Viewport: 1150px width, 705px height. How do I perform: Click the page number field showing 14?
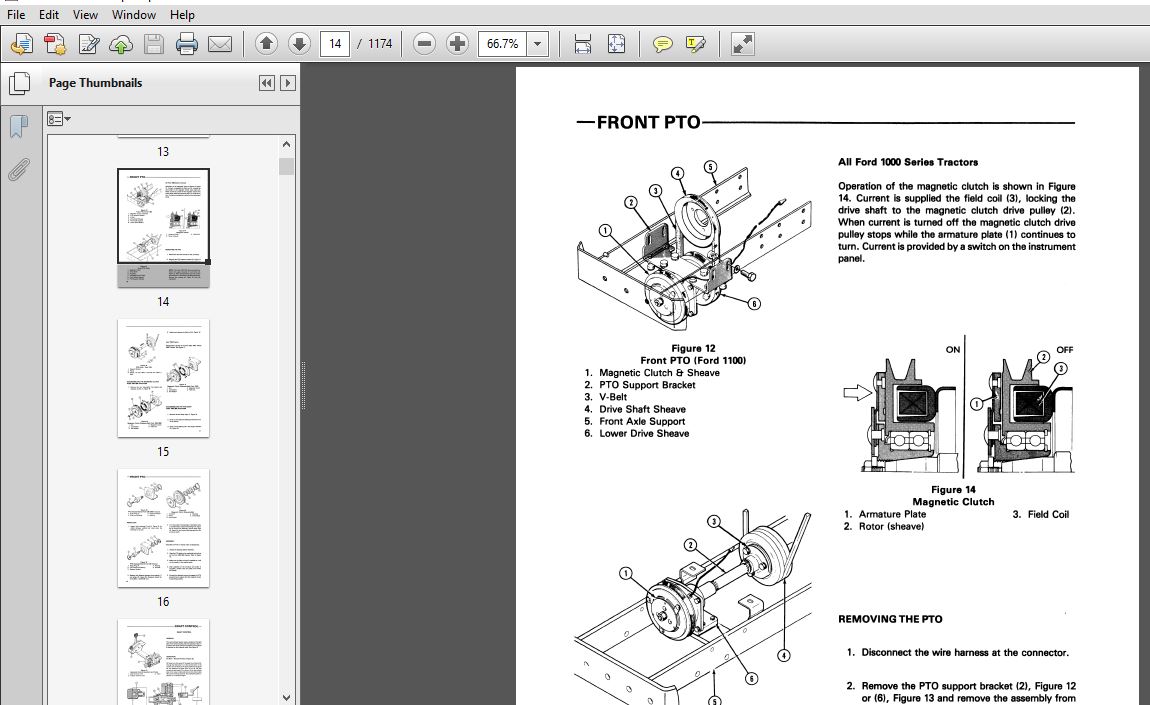(x=334, y=44)
